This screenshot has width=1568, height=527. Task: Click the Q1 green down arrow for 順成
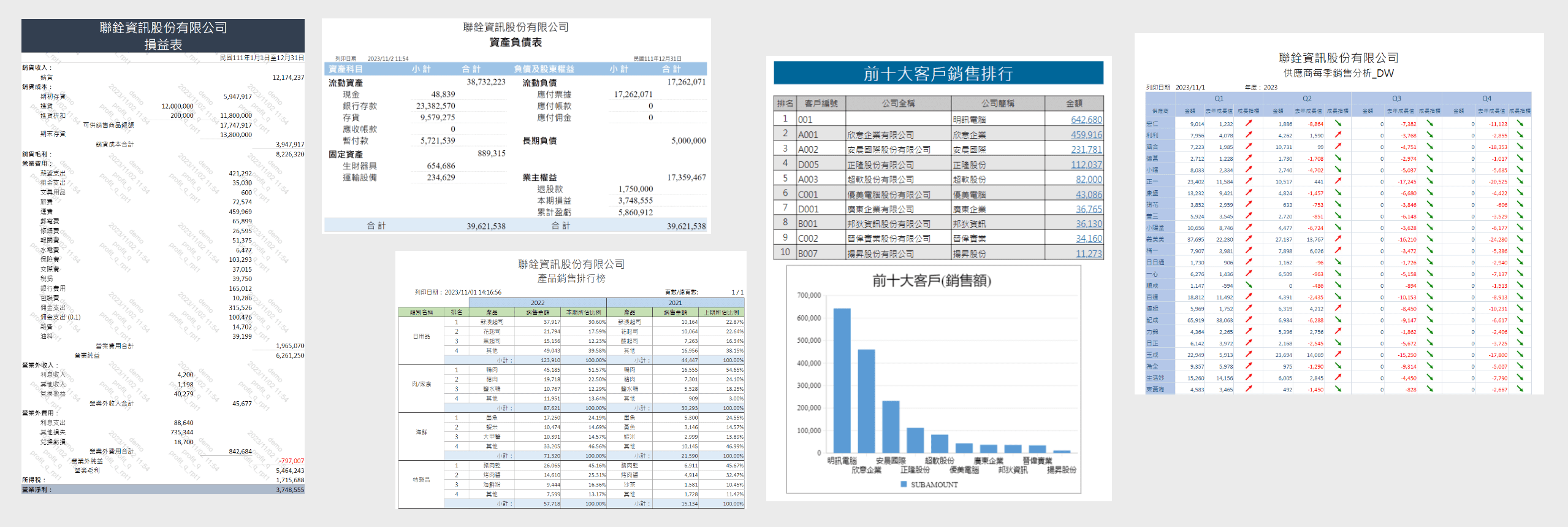click(x=1249, y=285)
